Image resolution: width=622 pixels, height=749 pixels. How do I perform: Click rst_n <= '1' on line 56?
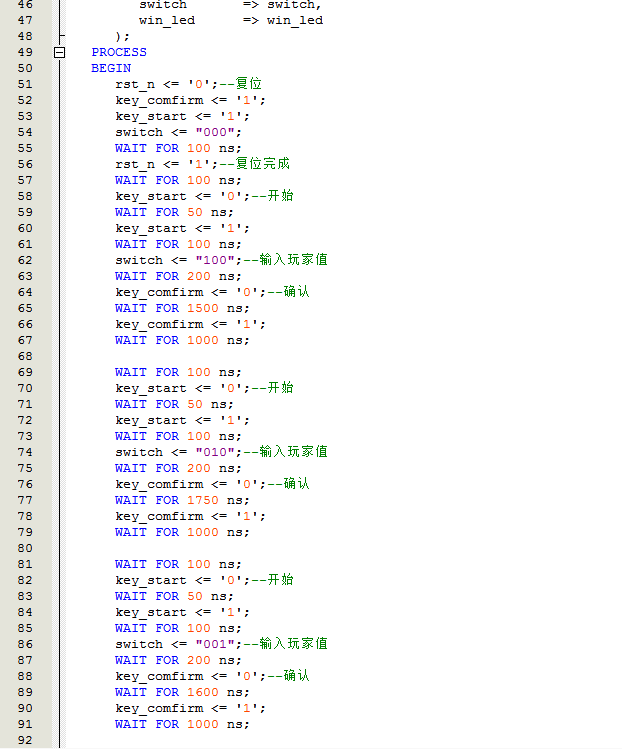pyautogui.click(x=166, y=164)
